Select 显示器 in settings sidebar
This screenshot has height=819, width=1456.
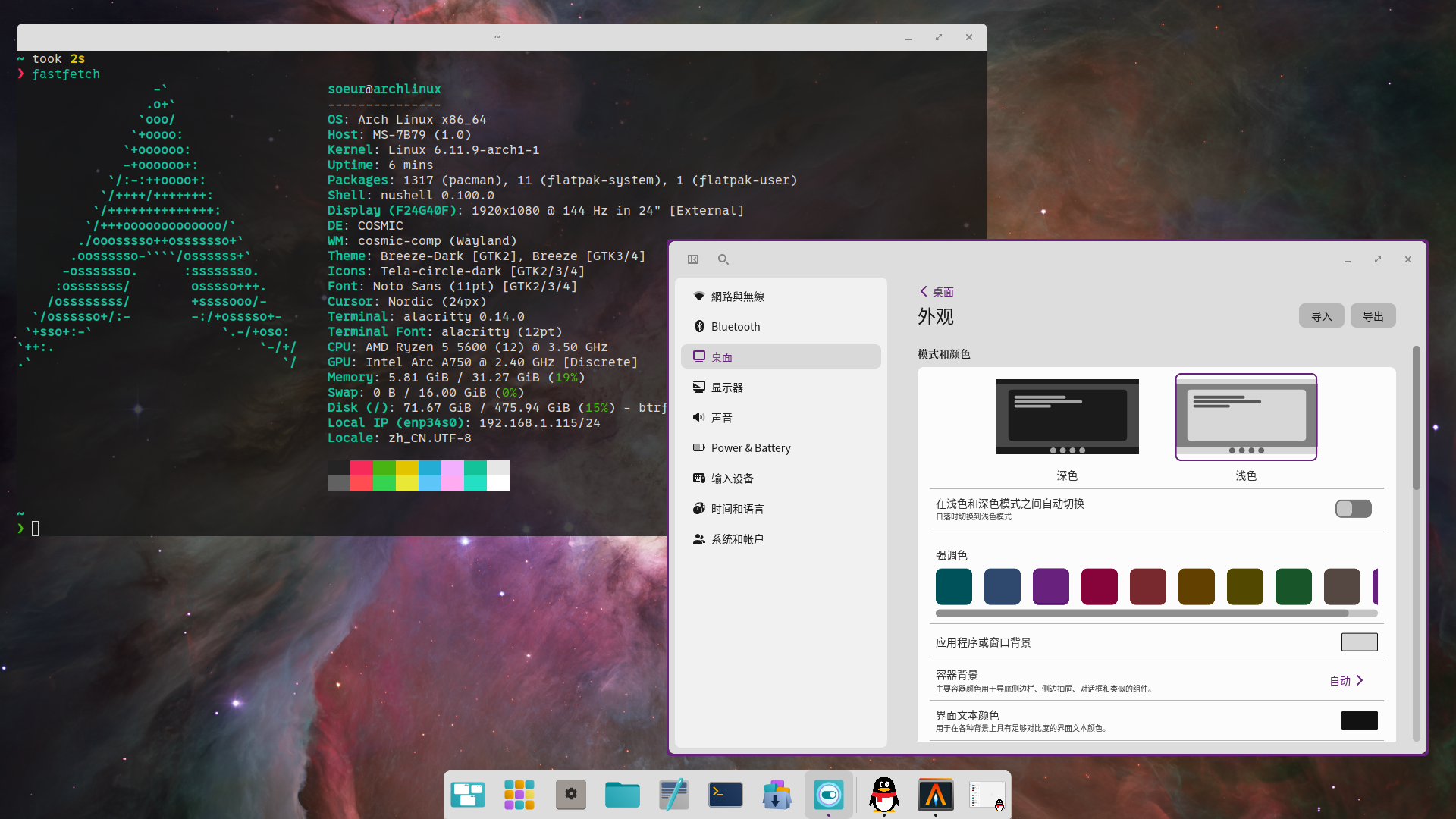tap(726, 388)
